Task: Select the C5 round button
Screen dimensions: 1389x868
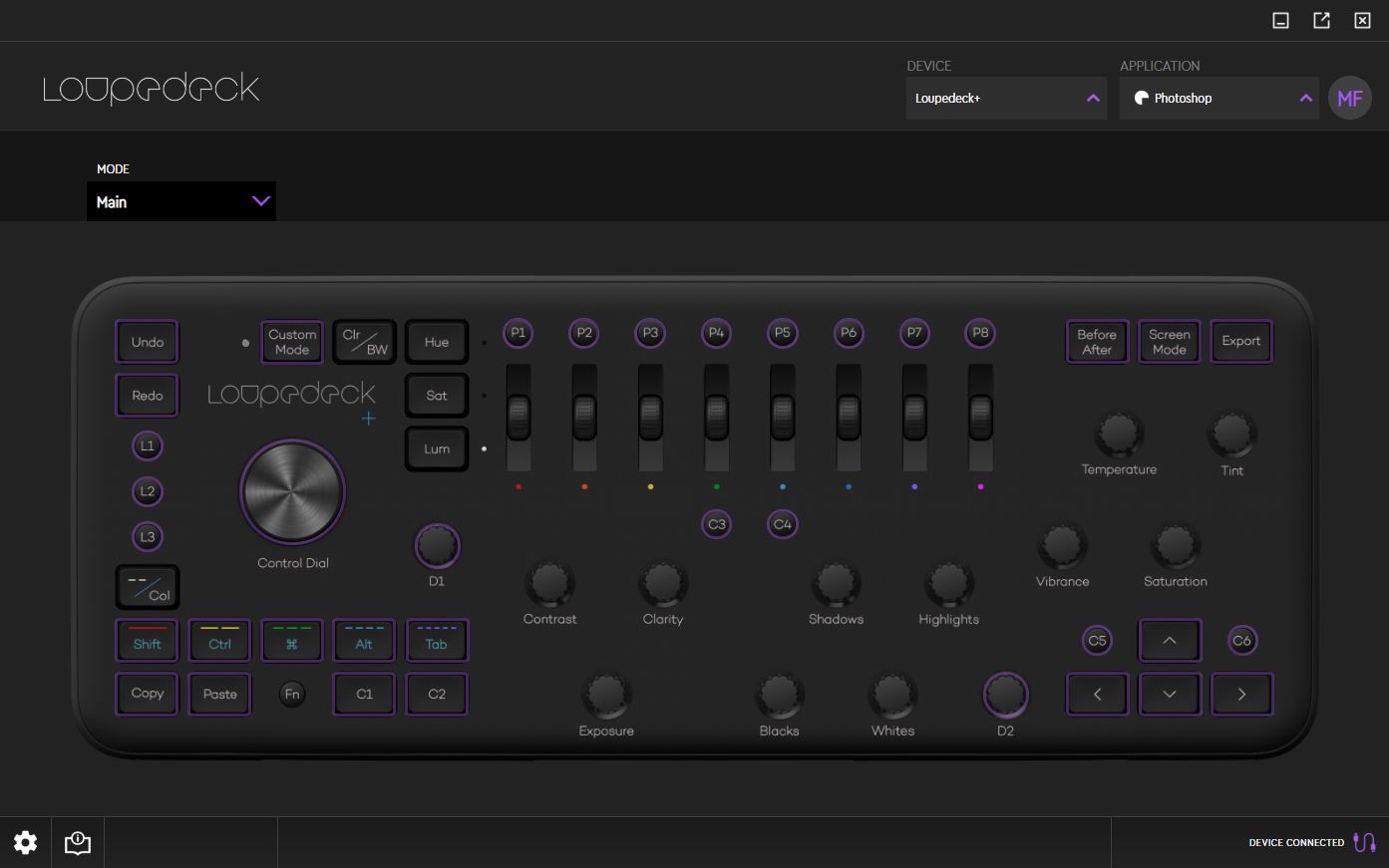Action: pos(1097,641)
